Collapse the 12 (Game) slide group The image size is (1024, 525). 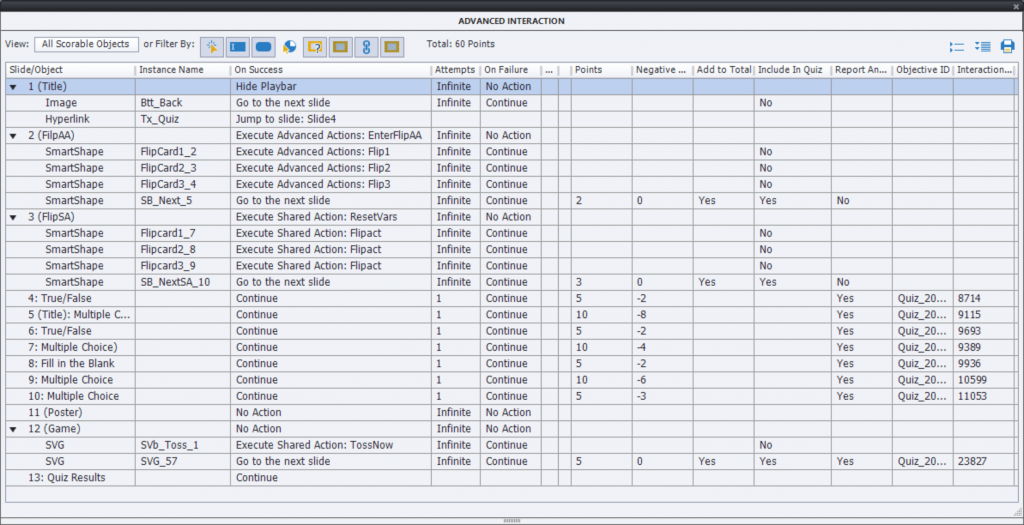tap(13, 429)
